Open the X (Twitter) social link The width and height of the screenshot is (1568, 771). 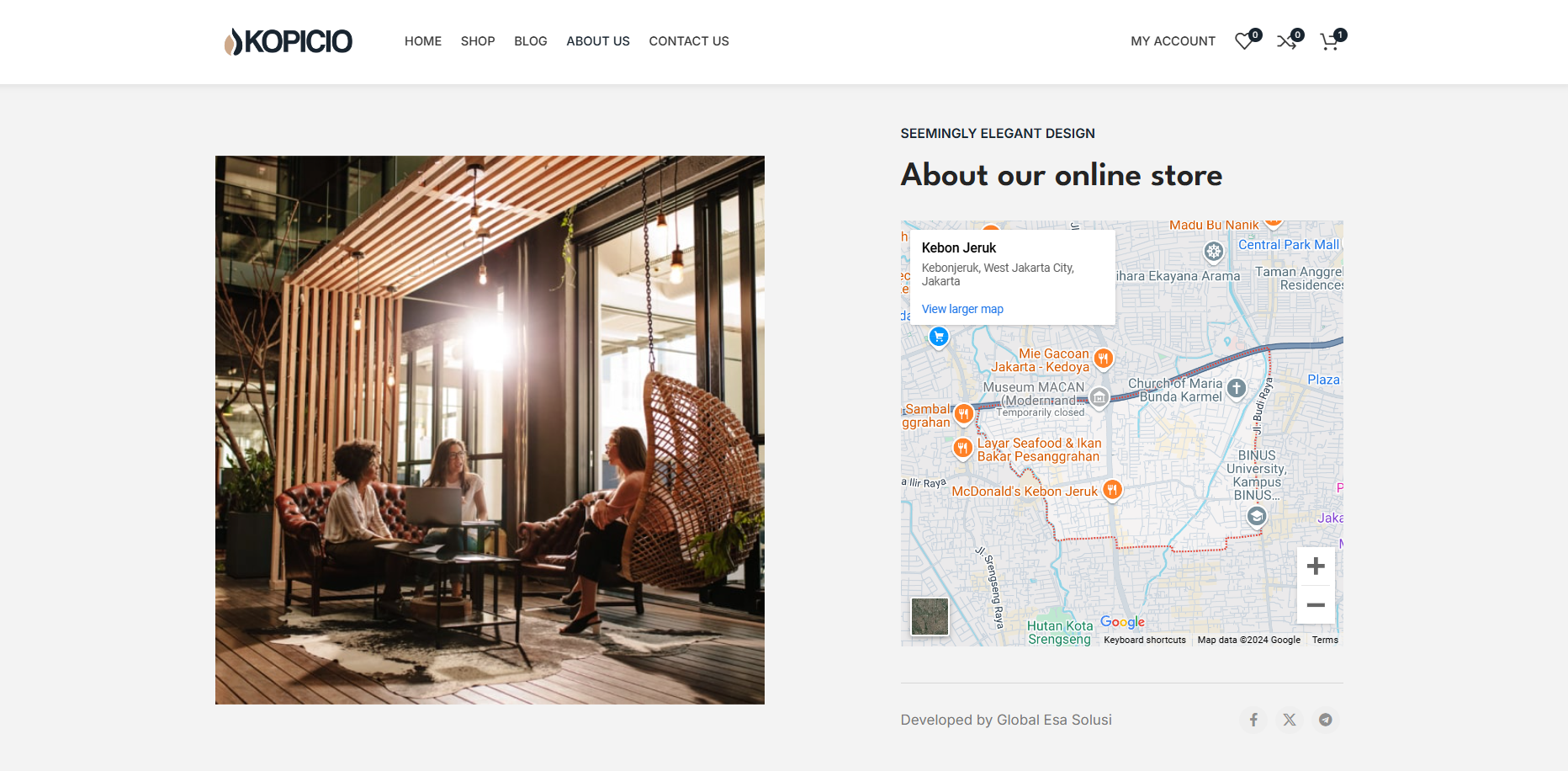click(x=1290, y=720)
